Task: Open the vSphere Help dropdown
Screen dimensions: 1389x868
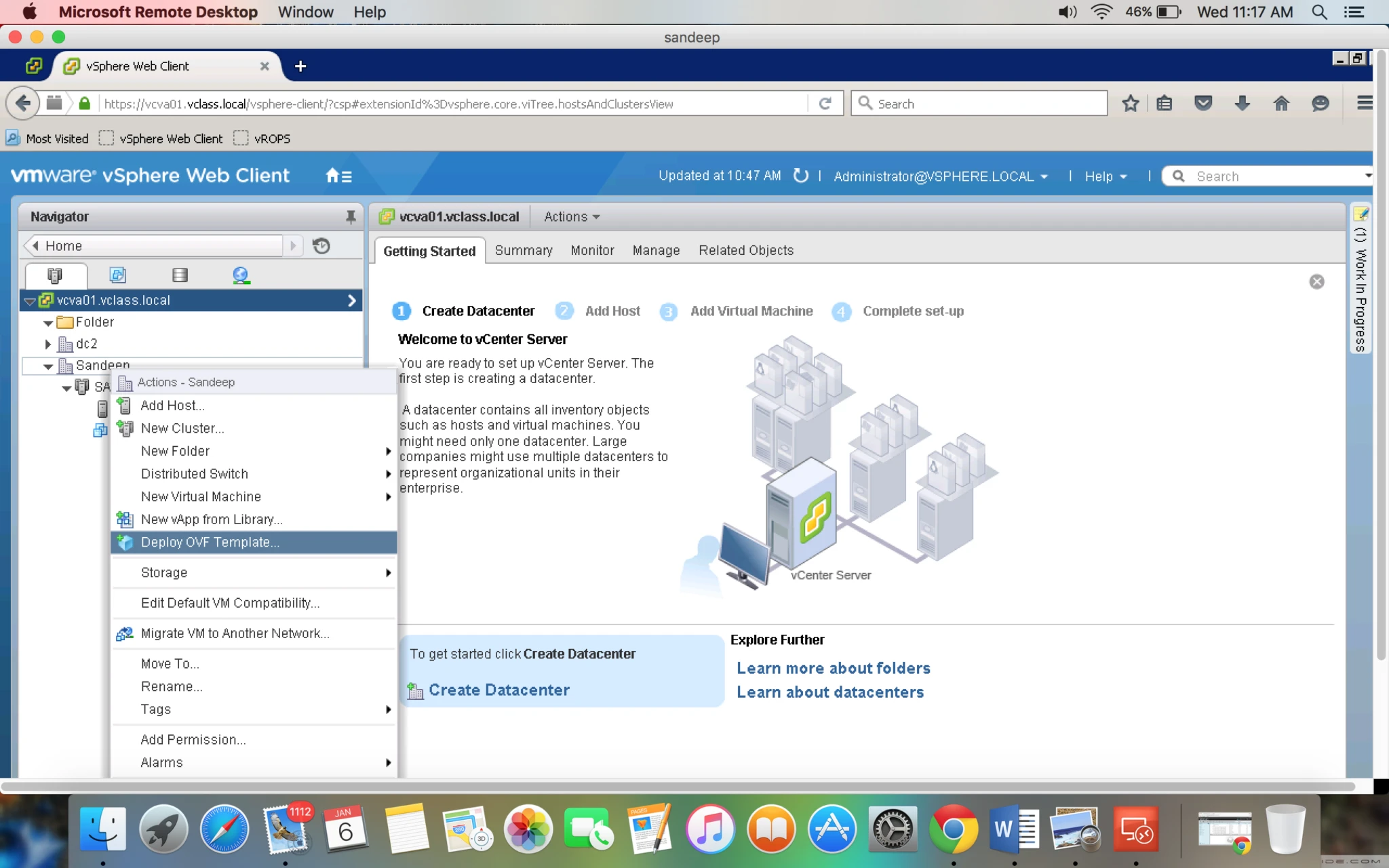Action: [x=1106, y=176]
